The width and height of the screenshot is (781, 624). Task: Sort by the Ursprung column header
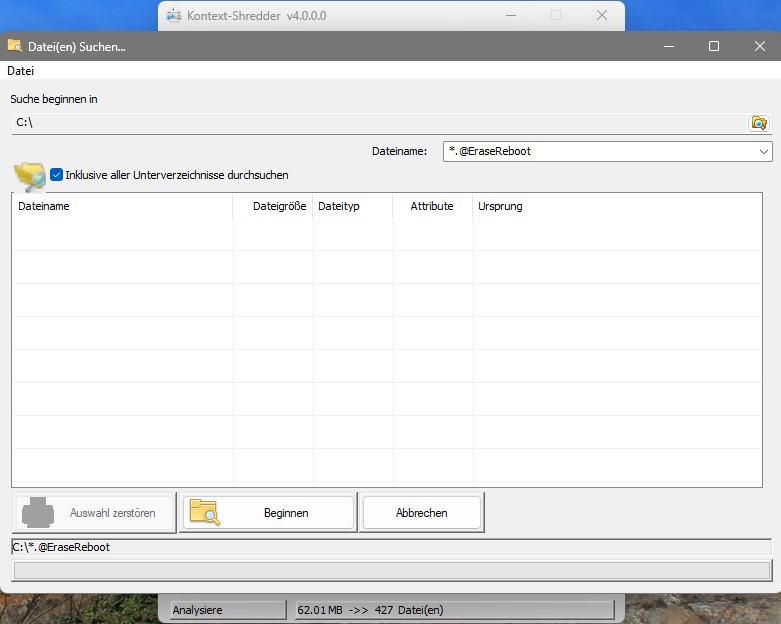pos(617,206)
